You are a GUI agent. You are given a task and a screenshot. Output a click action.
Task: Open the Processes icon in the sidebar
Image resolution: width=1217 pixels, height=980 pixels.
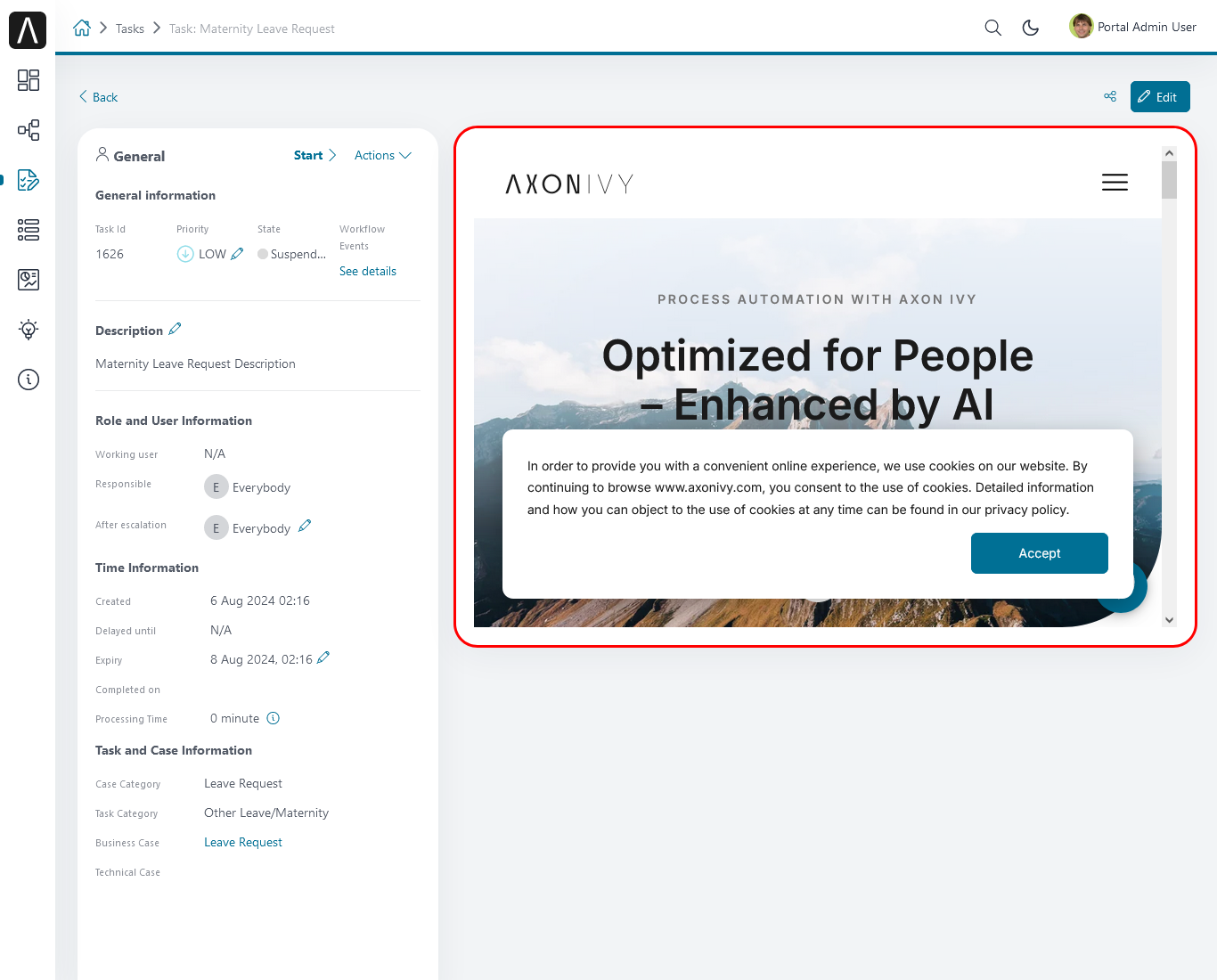(x=29, y=130)
